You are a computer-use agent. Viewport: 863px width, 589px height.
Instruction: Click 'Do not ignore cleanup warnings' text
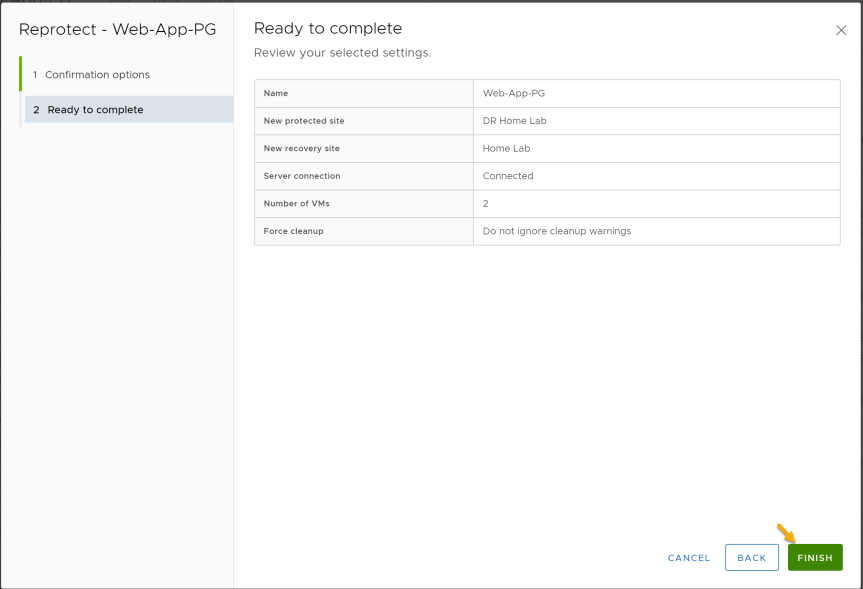(556, 231)
